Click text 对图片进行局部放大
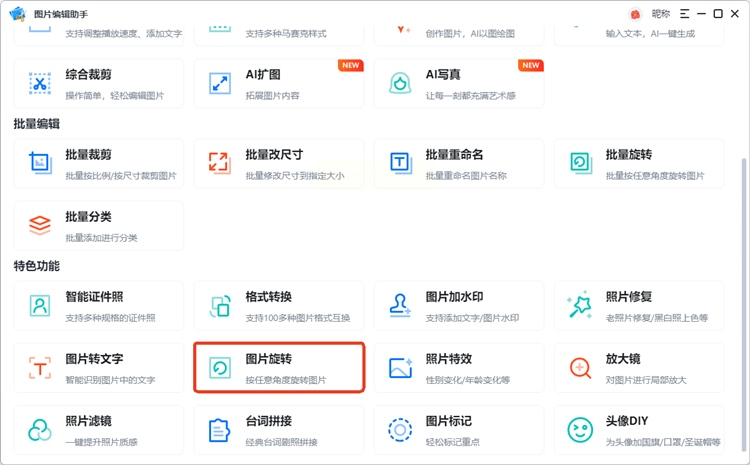The height and width of the screenshot is (465, 750). 646,380
